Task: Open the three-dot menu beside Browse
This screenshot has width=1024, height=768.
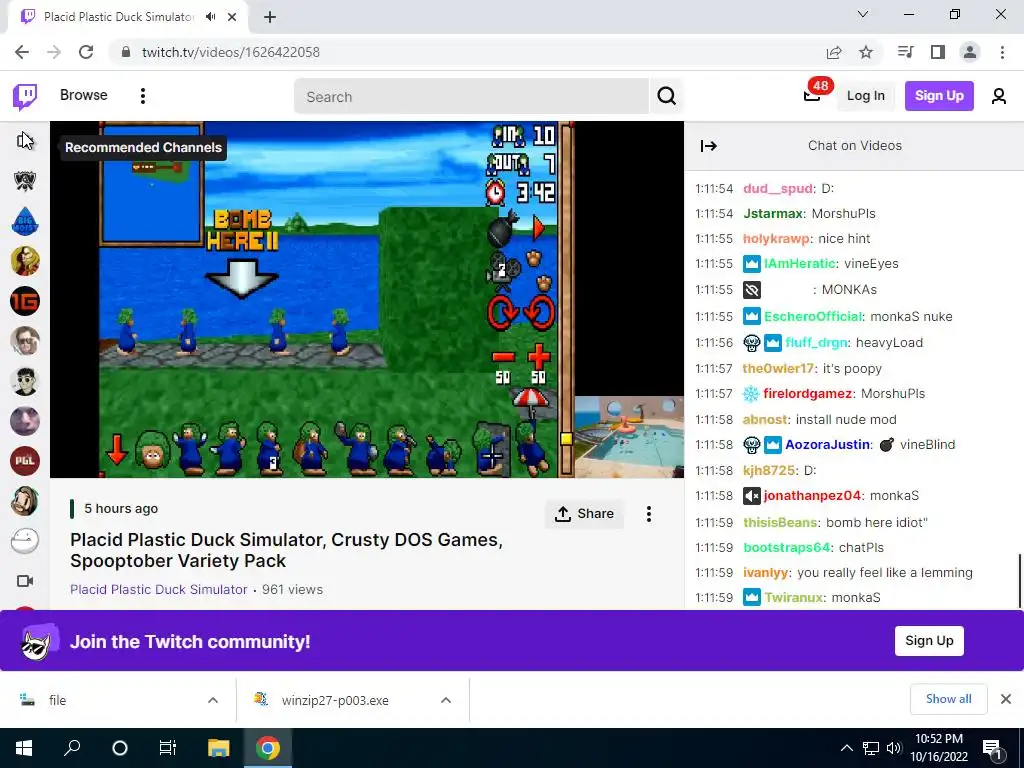Action: [142, 96]
